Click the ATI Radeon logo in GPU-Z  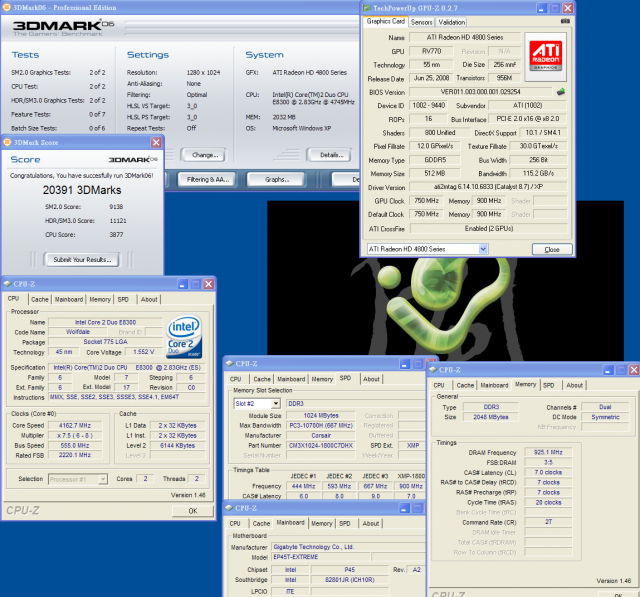tap(545, 57)
